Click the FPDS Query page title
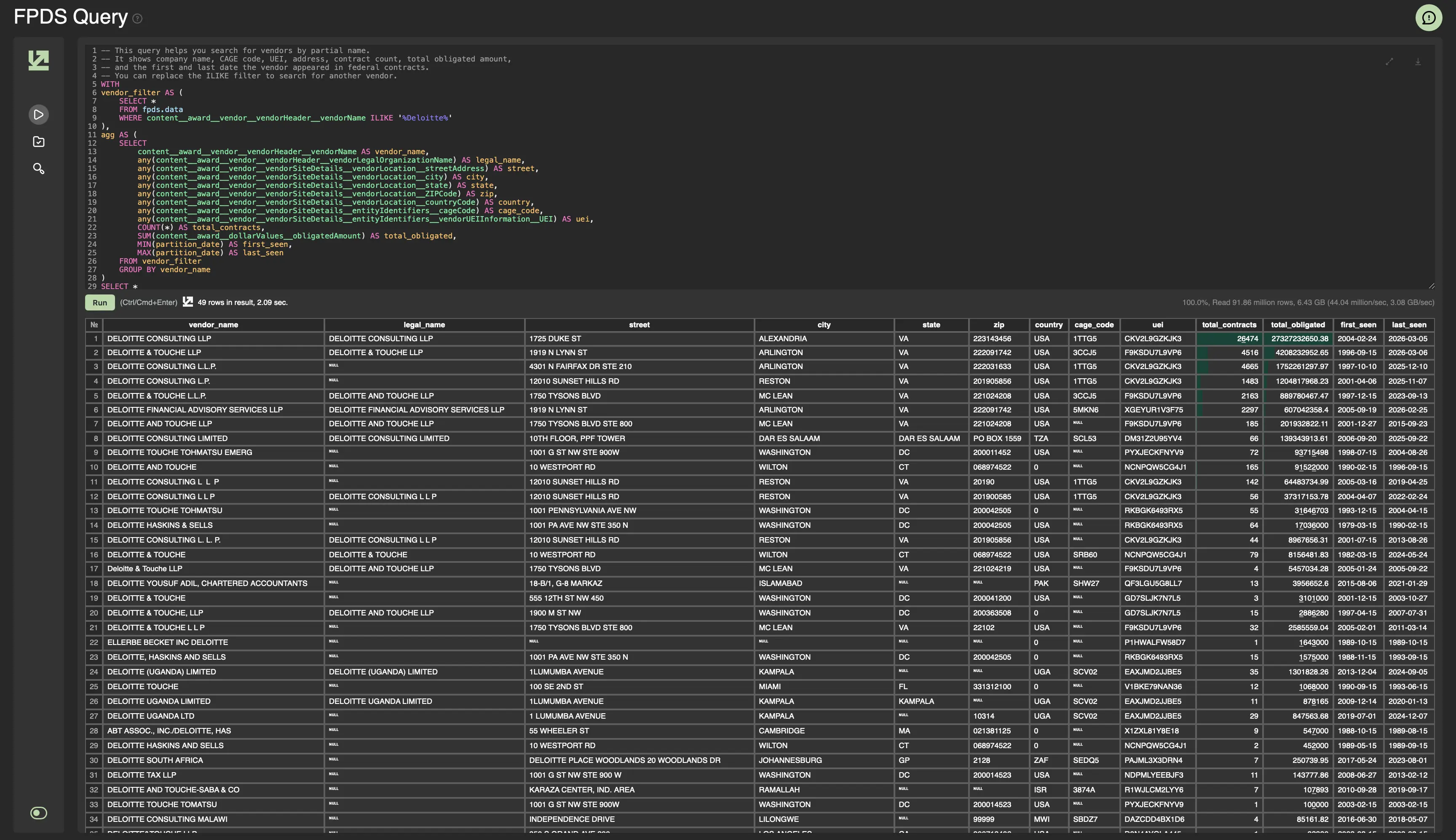 coord(70,17)
